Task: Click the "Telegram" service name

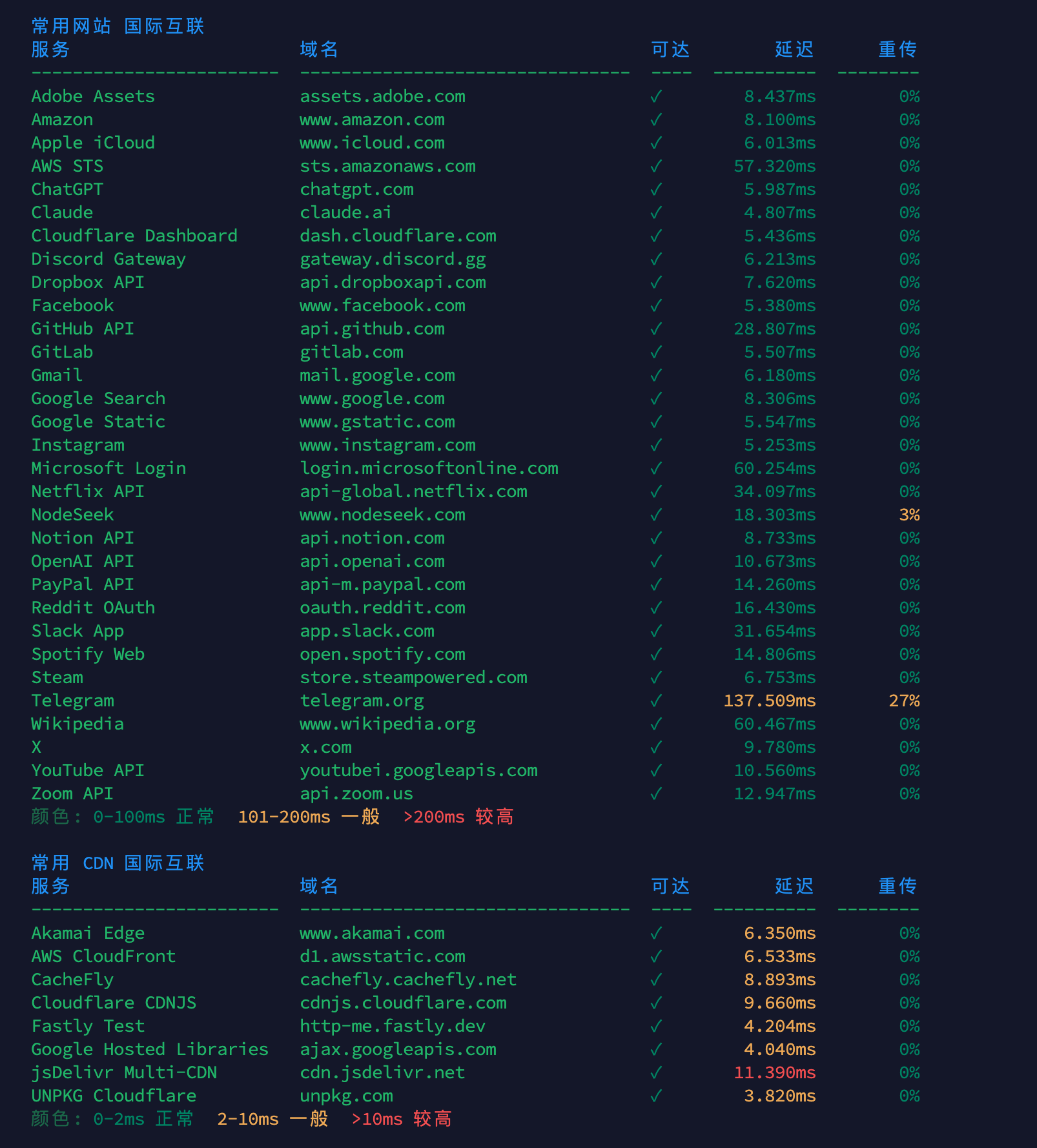Action: [x=73, y=701]
